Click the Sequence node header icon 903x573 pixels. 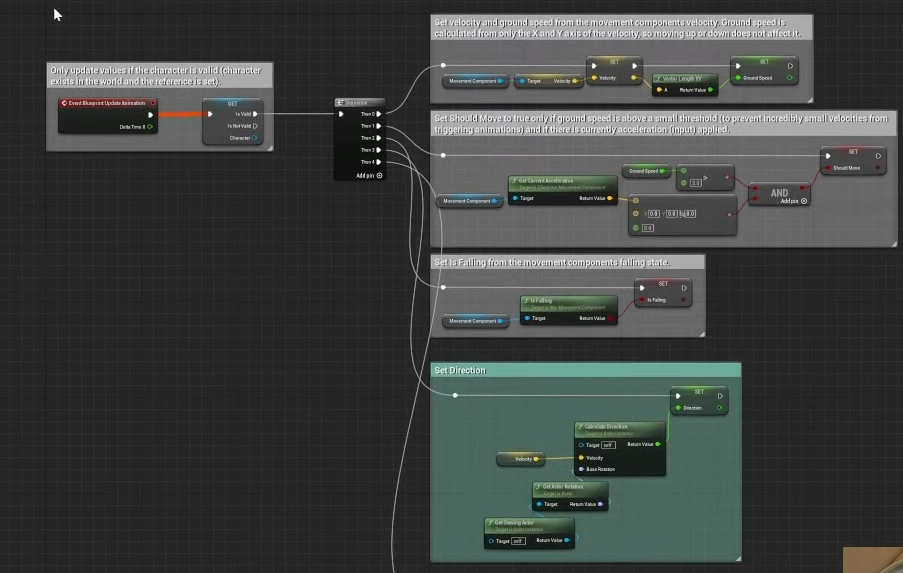coord(341,102)
